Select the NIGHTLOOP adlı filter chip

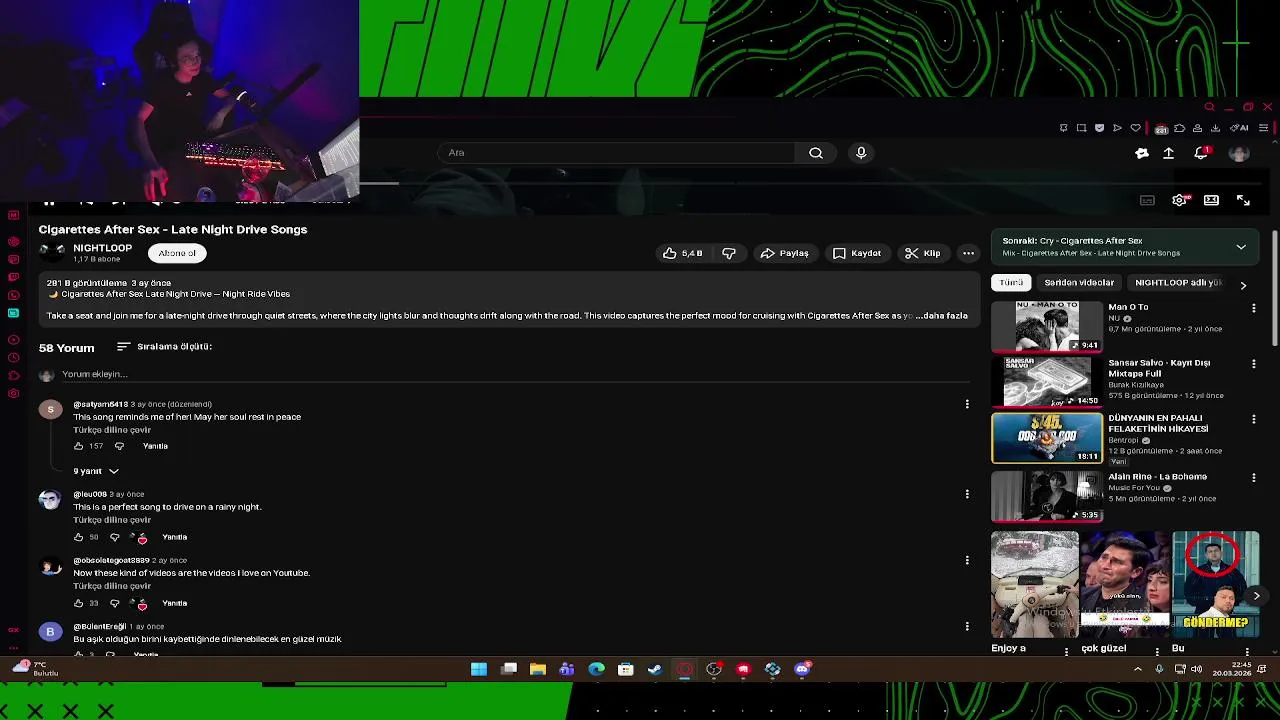1179,283
